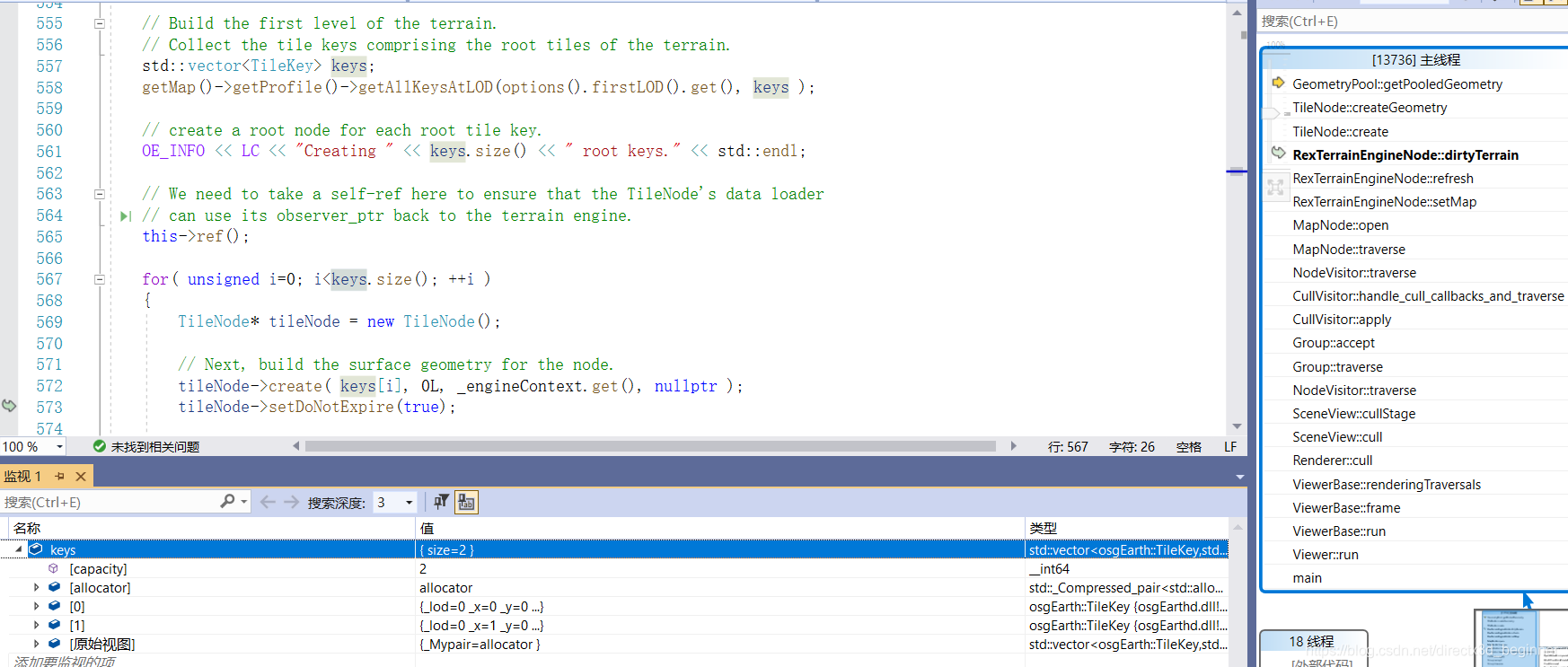Expand the [原始视图] raw view node
The image size is (1568, 667).
pyautogui.click(x=36, y=644)
